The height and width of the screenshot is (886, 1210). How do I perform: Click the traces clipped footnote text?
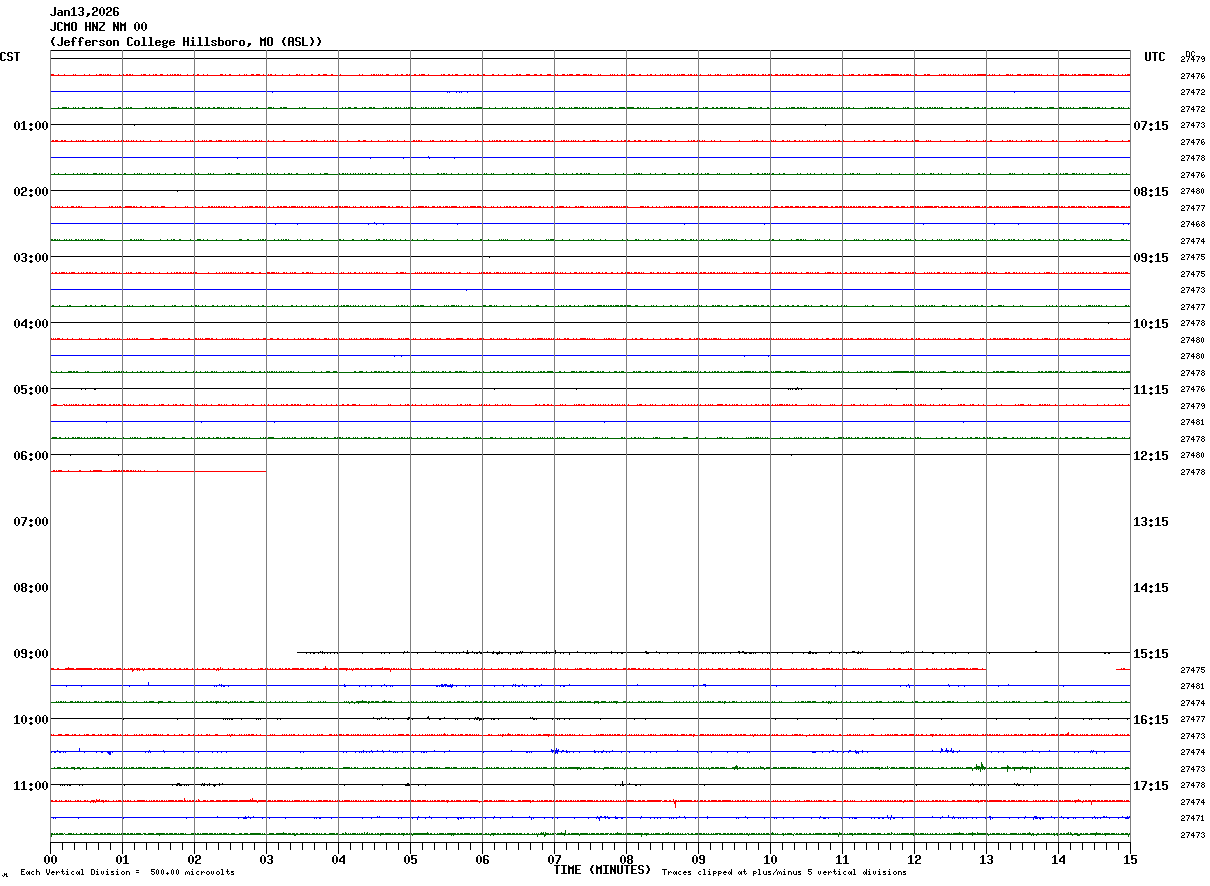(x=784, y=873)
